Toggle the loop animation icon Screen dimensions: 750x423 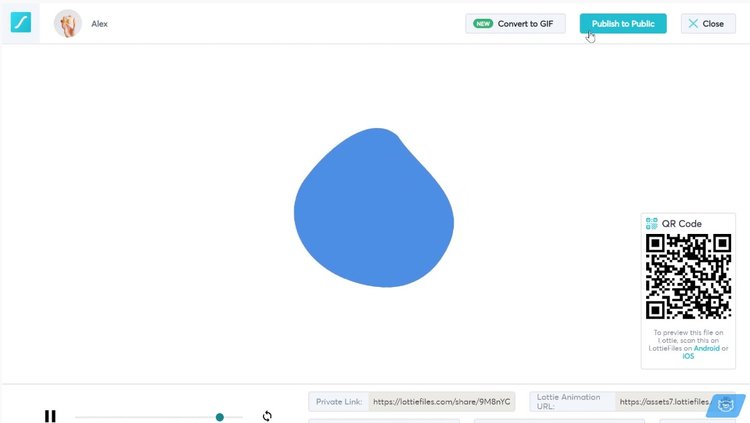pos(267,416)
